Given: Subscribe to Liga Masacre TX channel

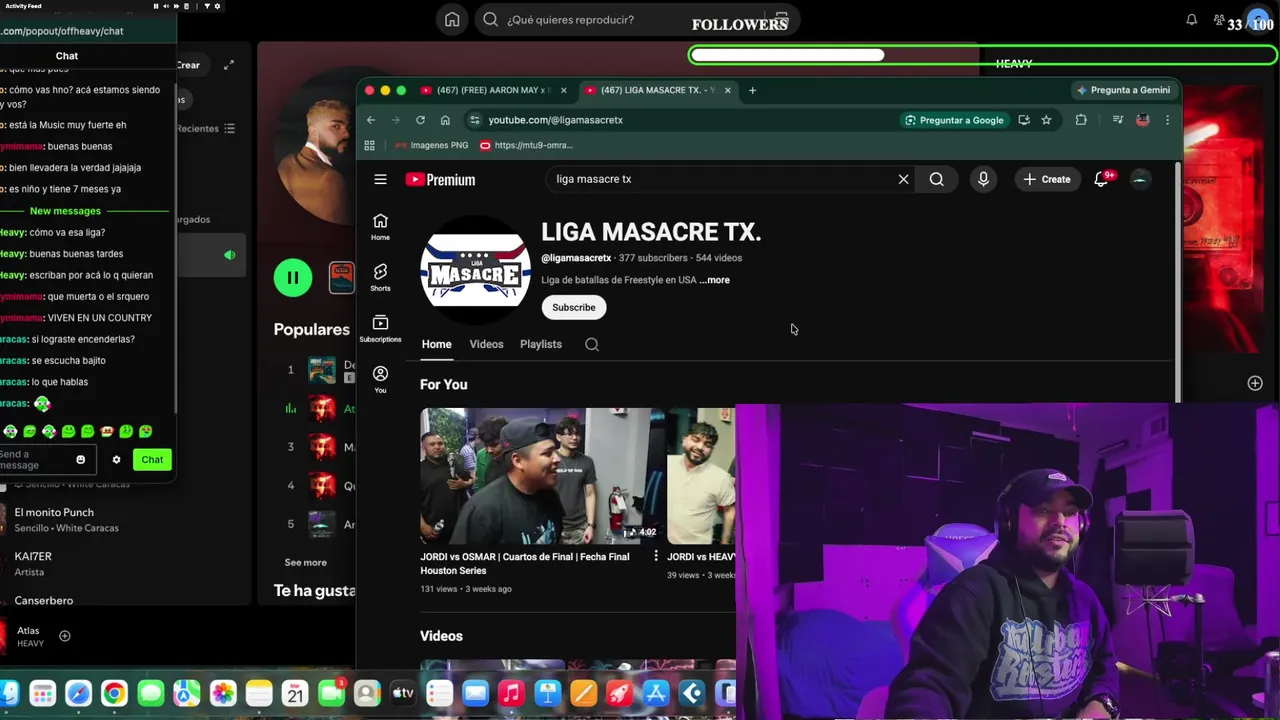Looking at the screenshot, I should [x=574, y=307].
